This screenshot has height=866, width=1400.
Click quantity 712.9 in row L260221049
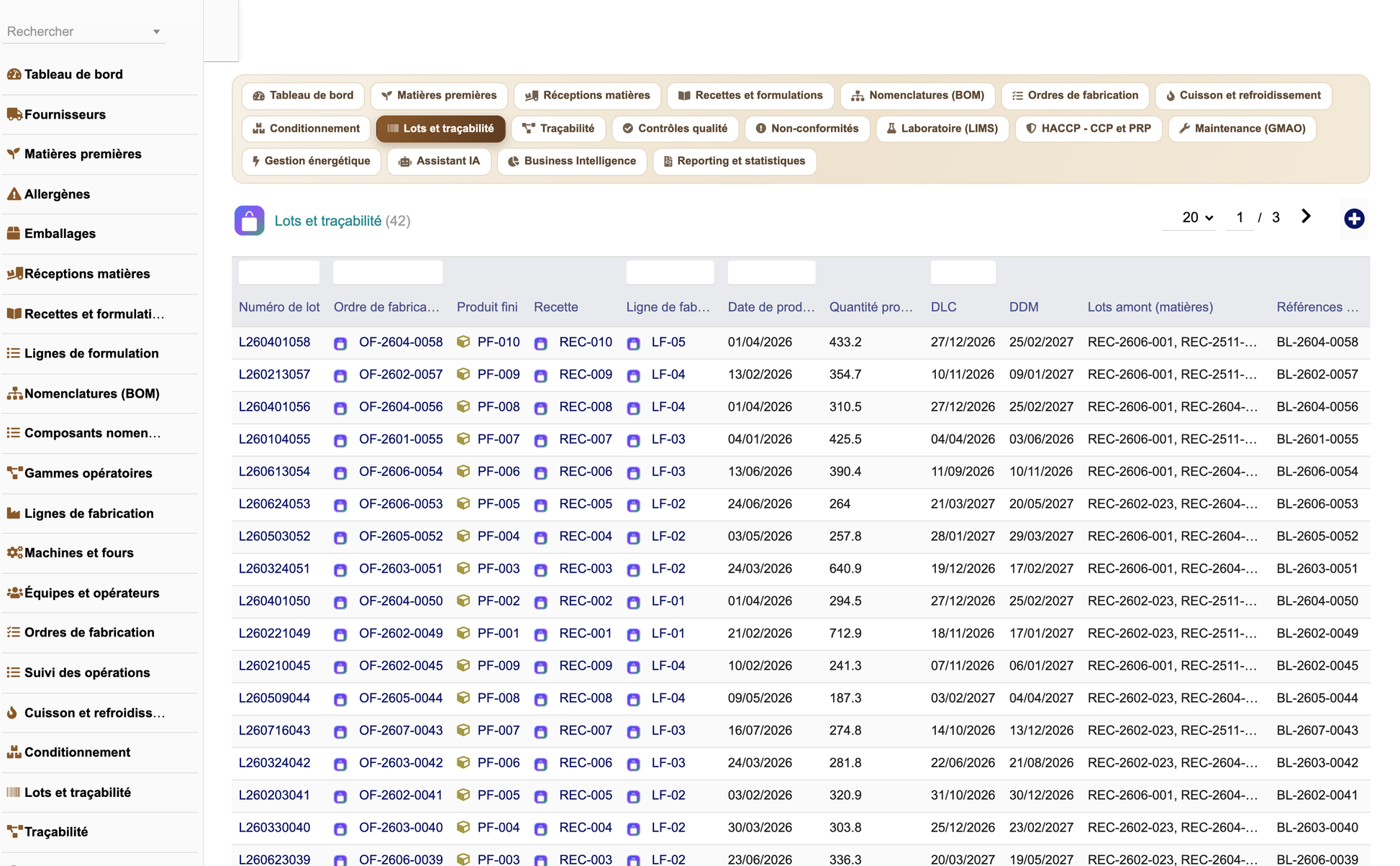pyautogui.click(x=845, y=633)
